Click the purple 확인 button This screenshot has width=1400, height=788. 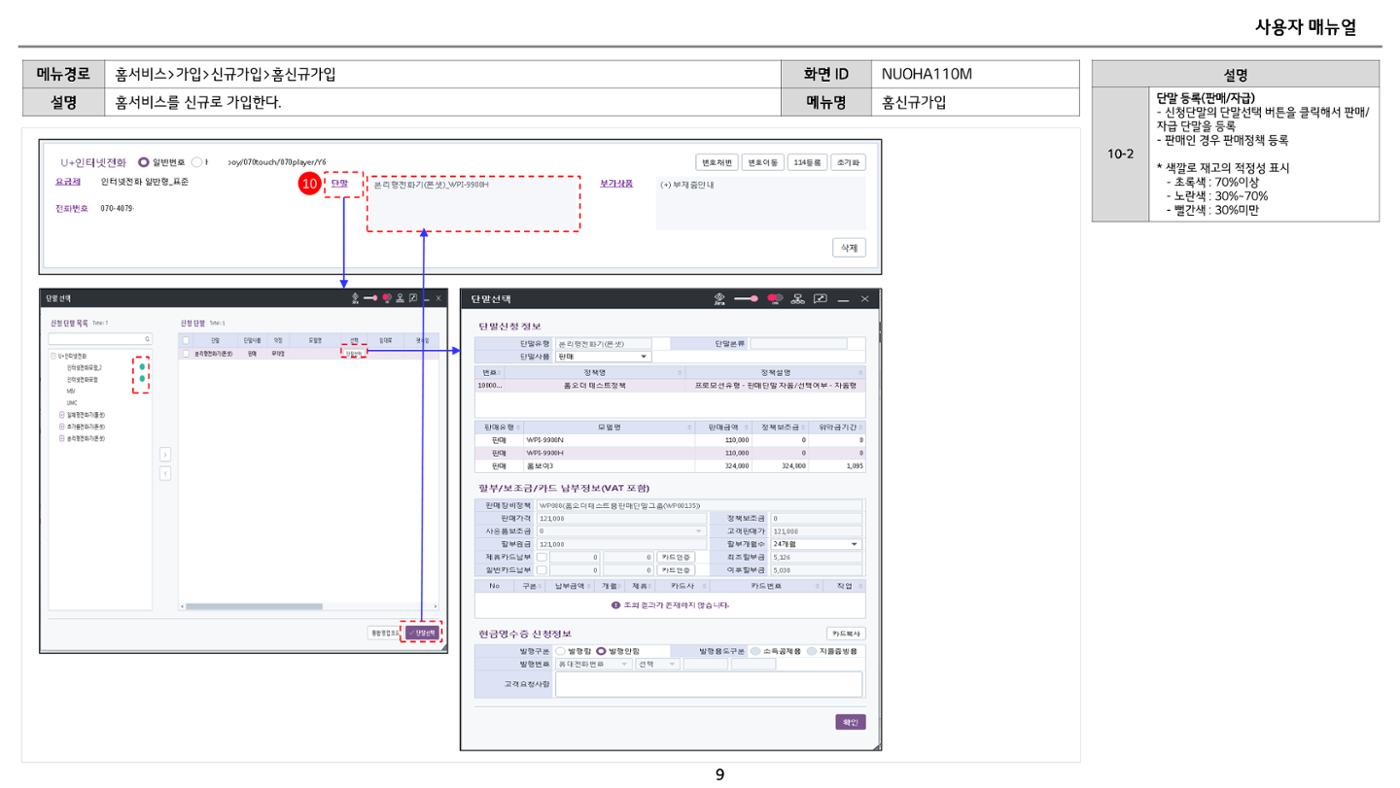851,722
